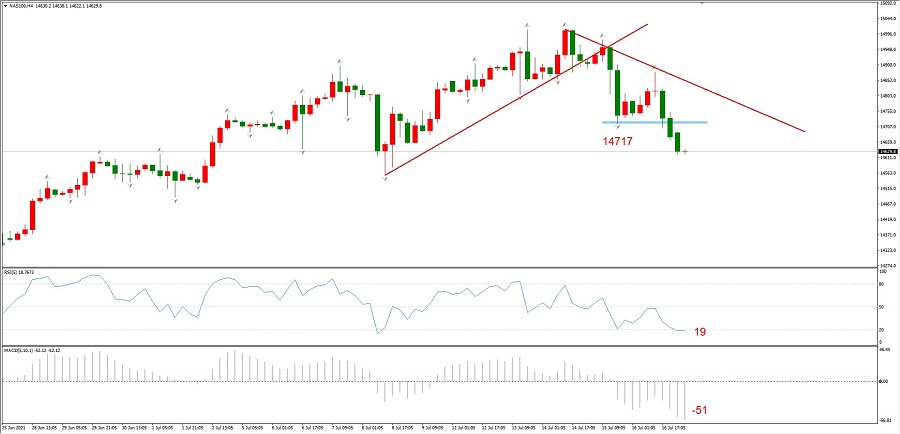The height and width of the screenshot is (434, 900).
Task: Click the last green candle at chart's right edge
Action: pos(685,152)
